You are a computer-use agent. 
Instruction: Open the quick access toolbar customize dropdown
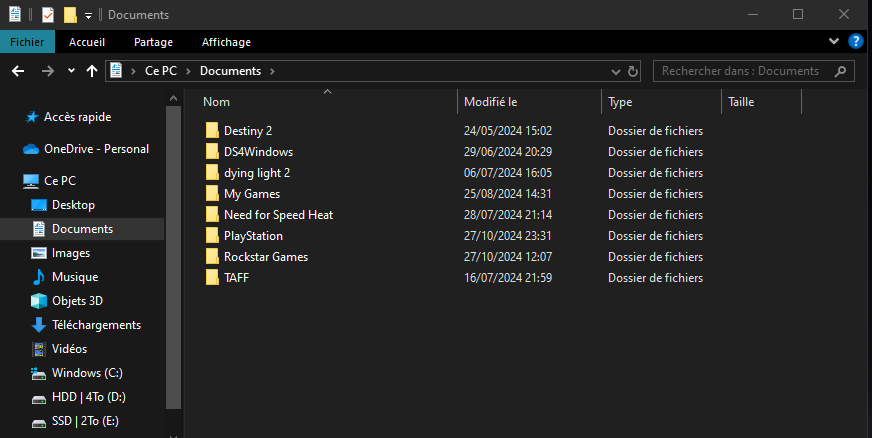(x=88, y=16)
